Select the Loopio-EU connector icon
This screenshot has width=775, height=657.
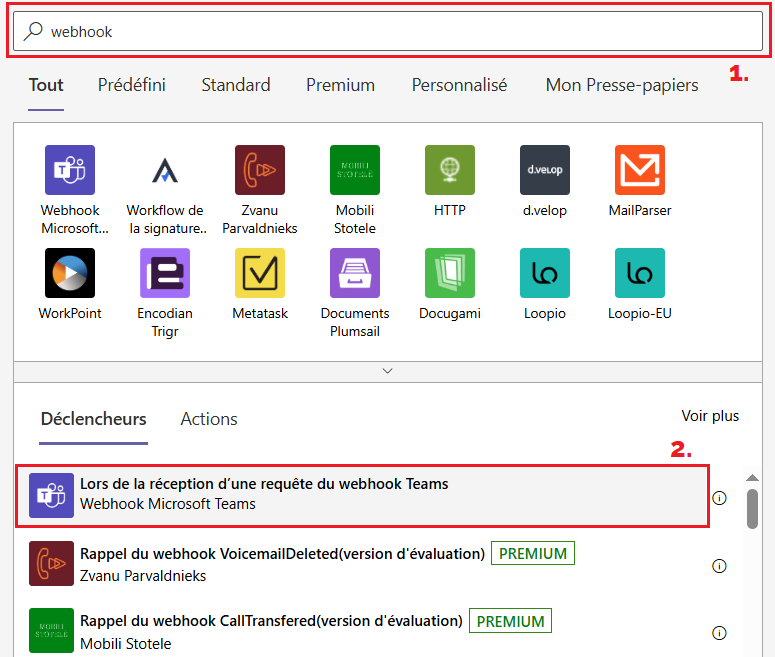[x=639, y=273]
